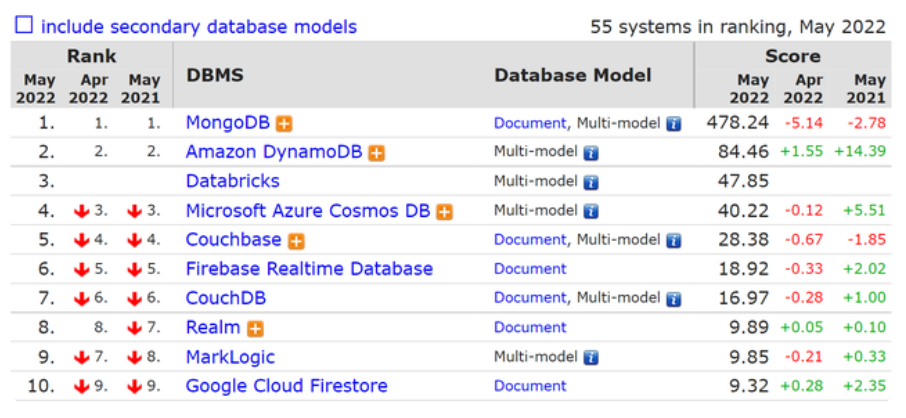The height and width of the screenshot is (418, 906).
Task: Click the orange plus icon beside Realm
Action: pos(255,328)
